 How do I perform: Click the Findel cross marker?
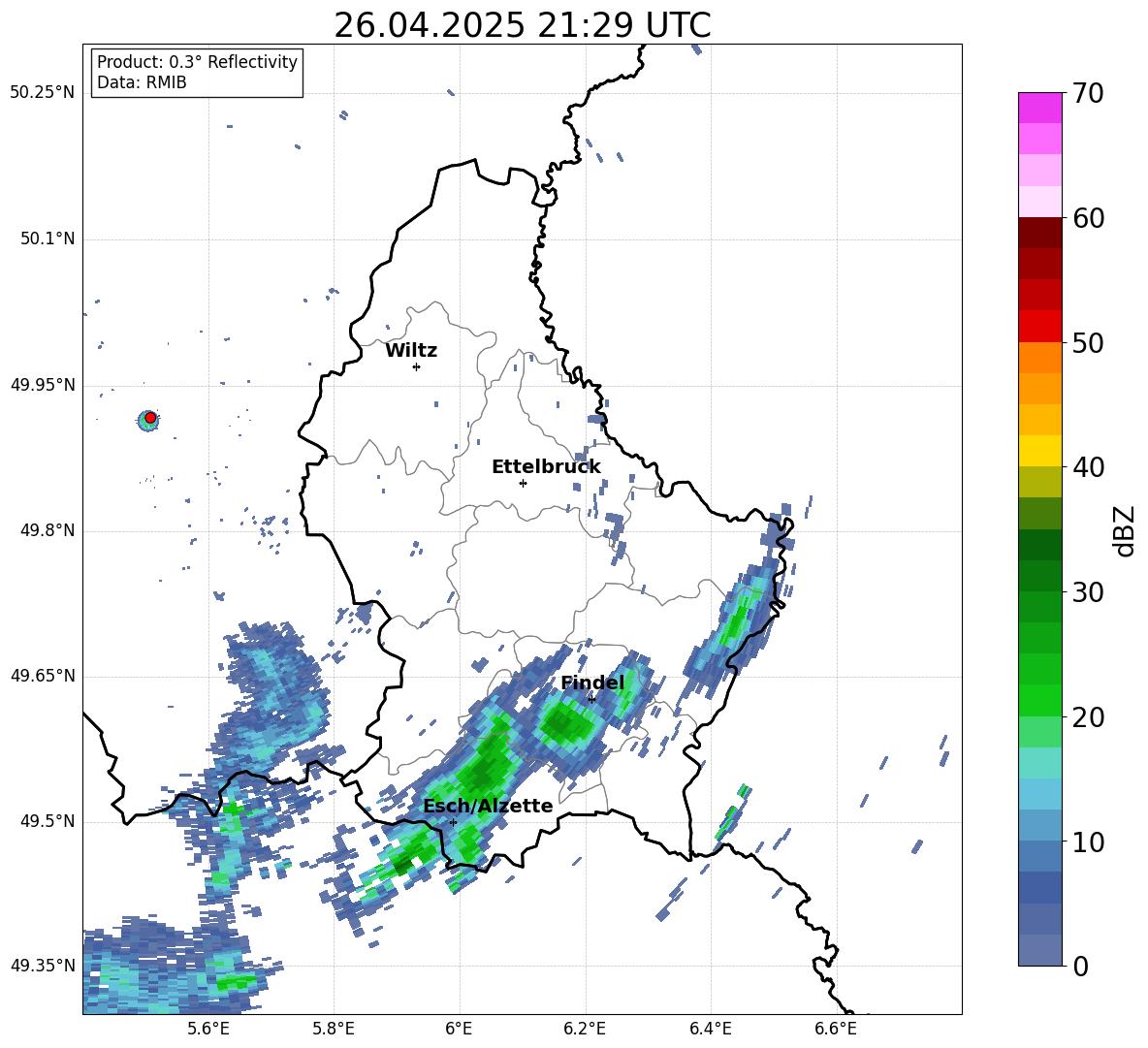pyautogui.click(x=591, y=699)
